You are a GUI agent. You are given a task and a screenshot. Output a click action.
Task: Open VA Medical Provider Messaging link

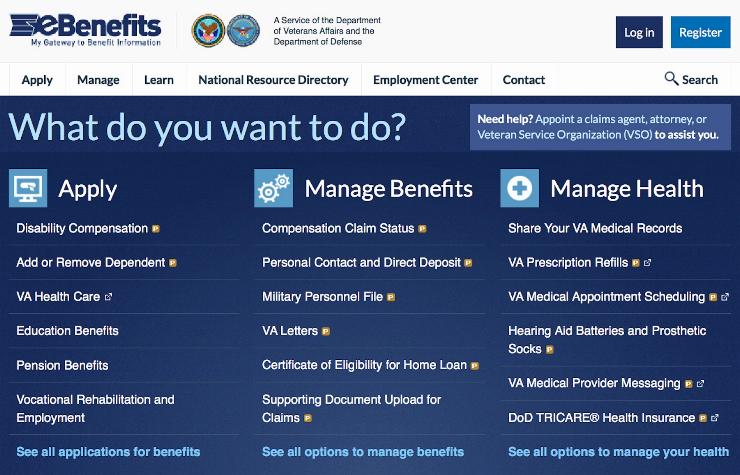[x=594, y=383]
